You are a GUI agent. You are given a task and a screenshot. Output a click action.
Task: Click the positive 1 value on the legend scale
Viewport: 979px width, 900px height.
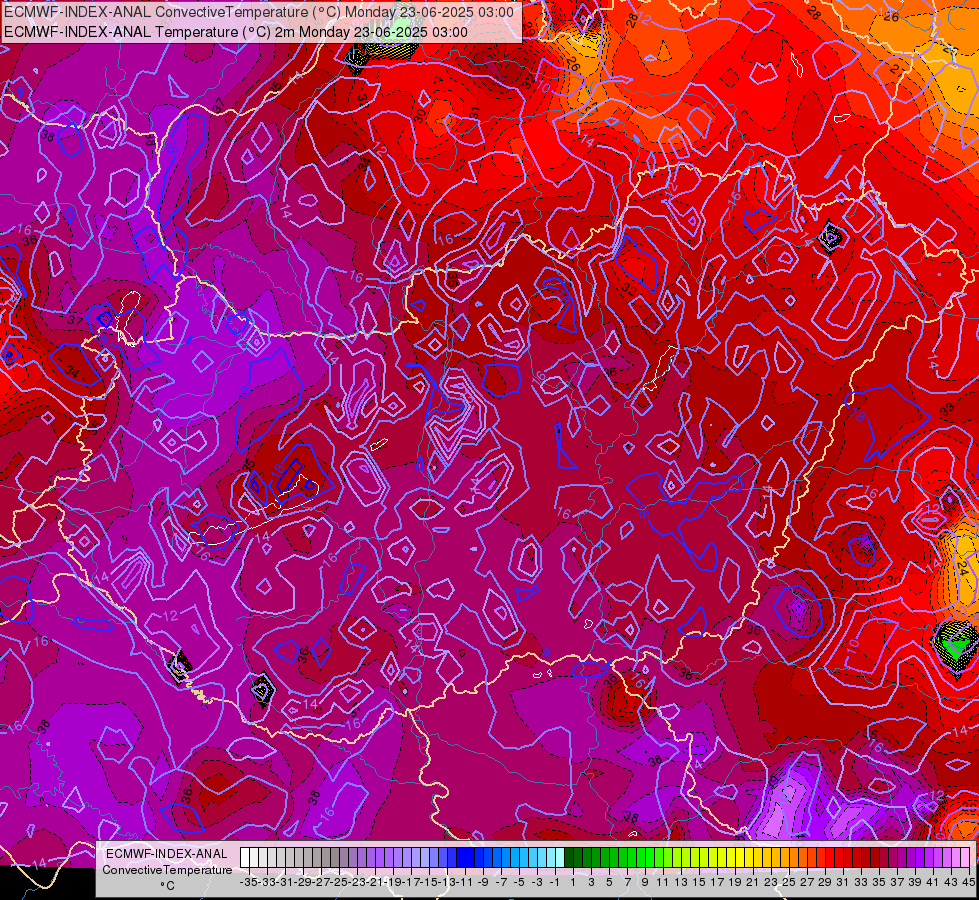point(573,882)
